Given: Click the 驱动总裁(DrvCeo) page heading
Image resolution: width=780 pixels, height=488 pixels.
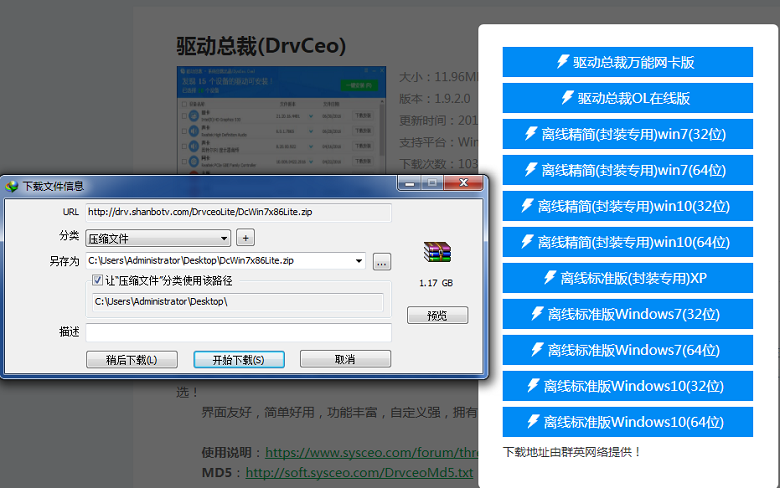Looking at the screenshot, I should [261, 46].
